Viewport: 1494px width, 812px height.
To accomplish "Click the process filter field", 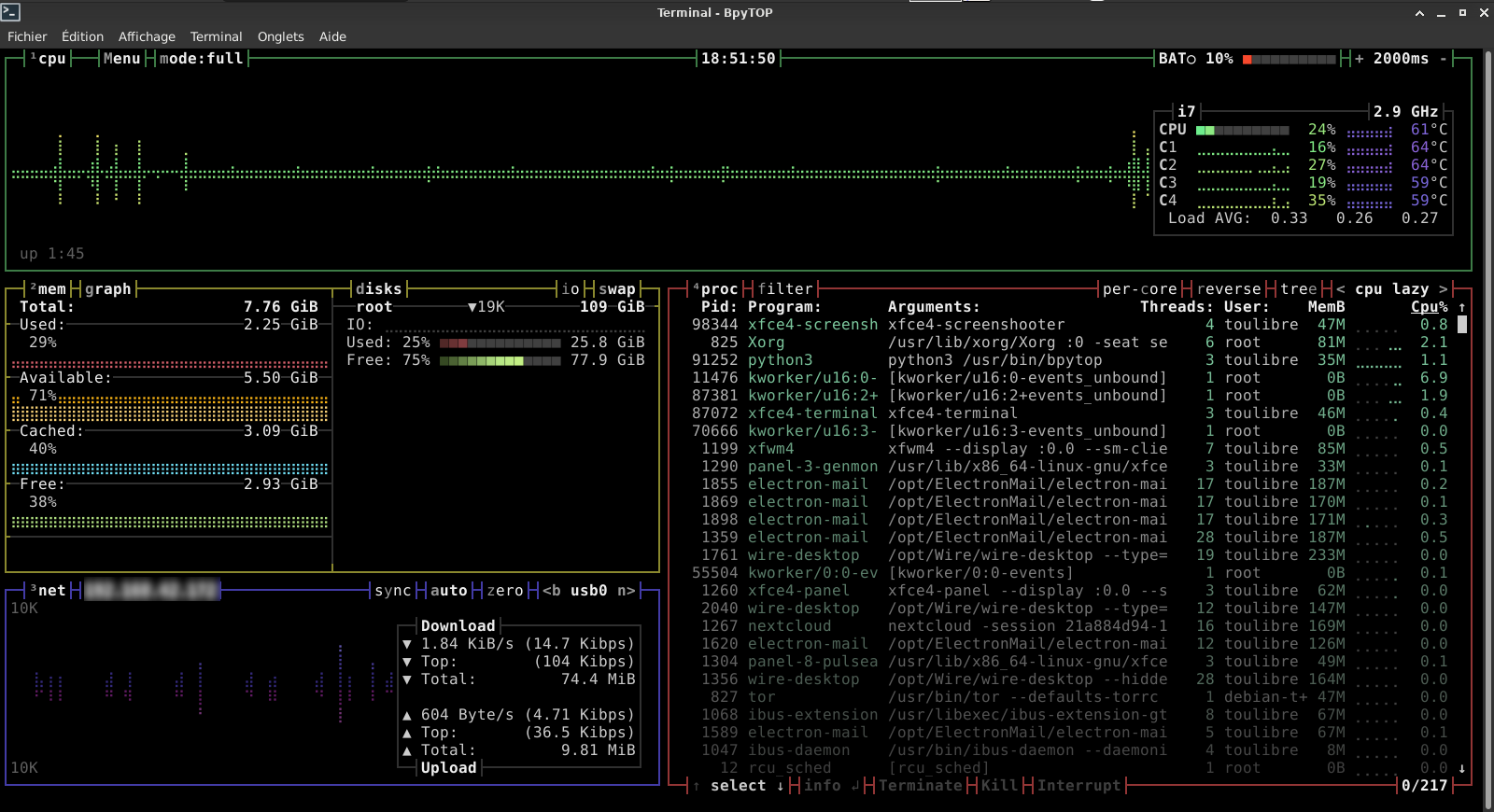I will click(x=784, y=289).
